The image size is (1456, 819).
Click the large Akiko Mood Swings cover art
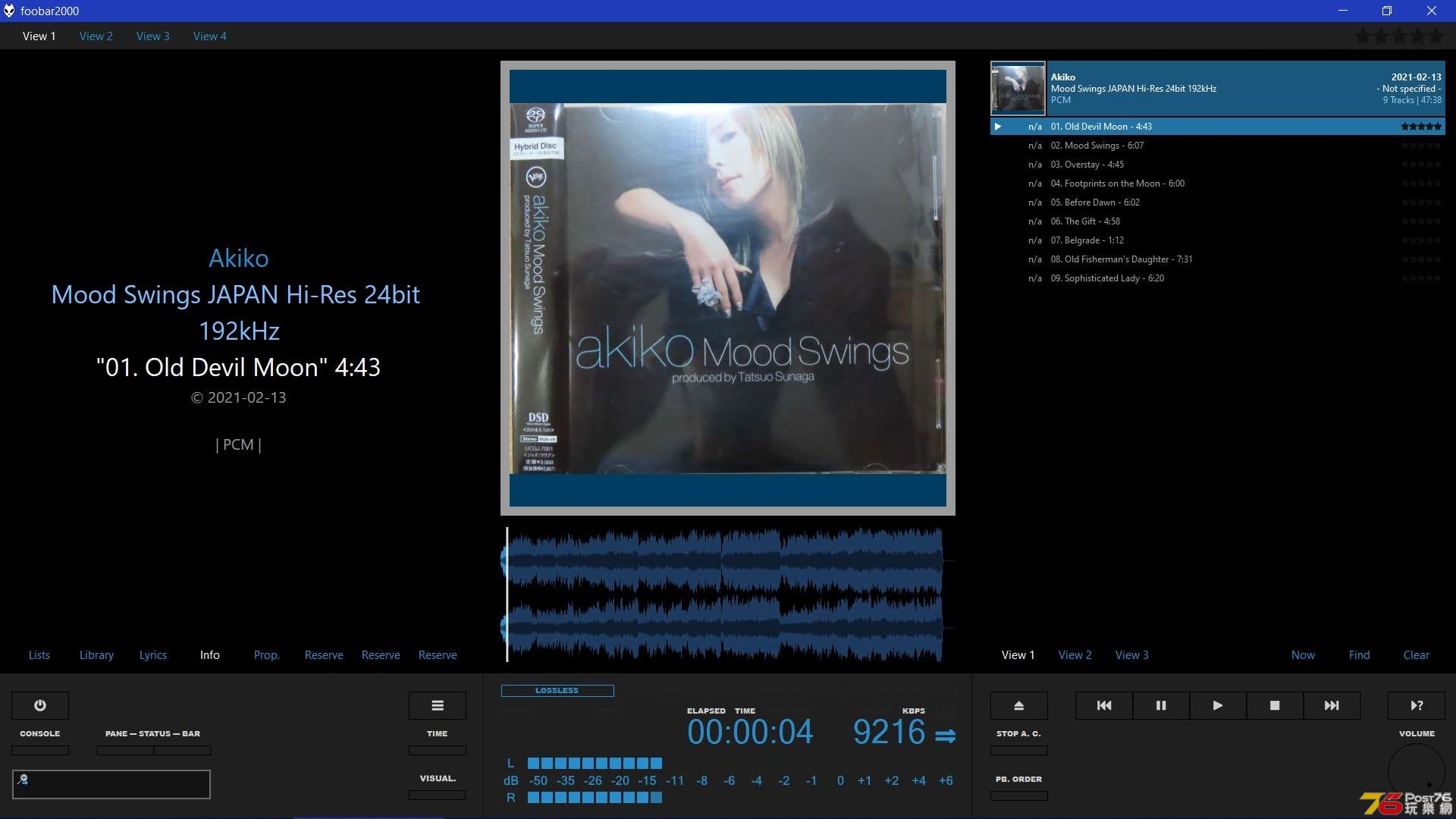point(728,288)
